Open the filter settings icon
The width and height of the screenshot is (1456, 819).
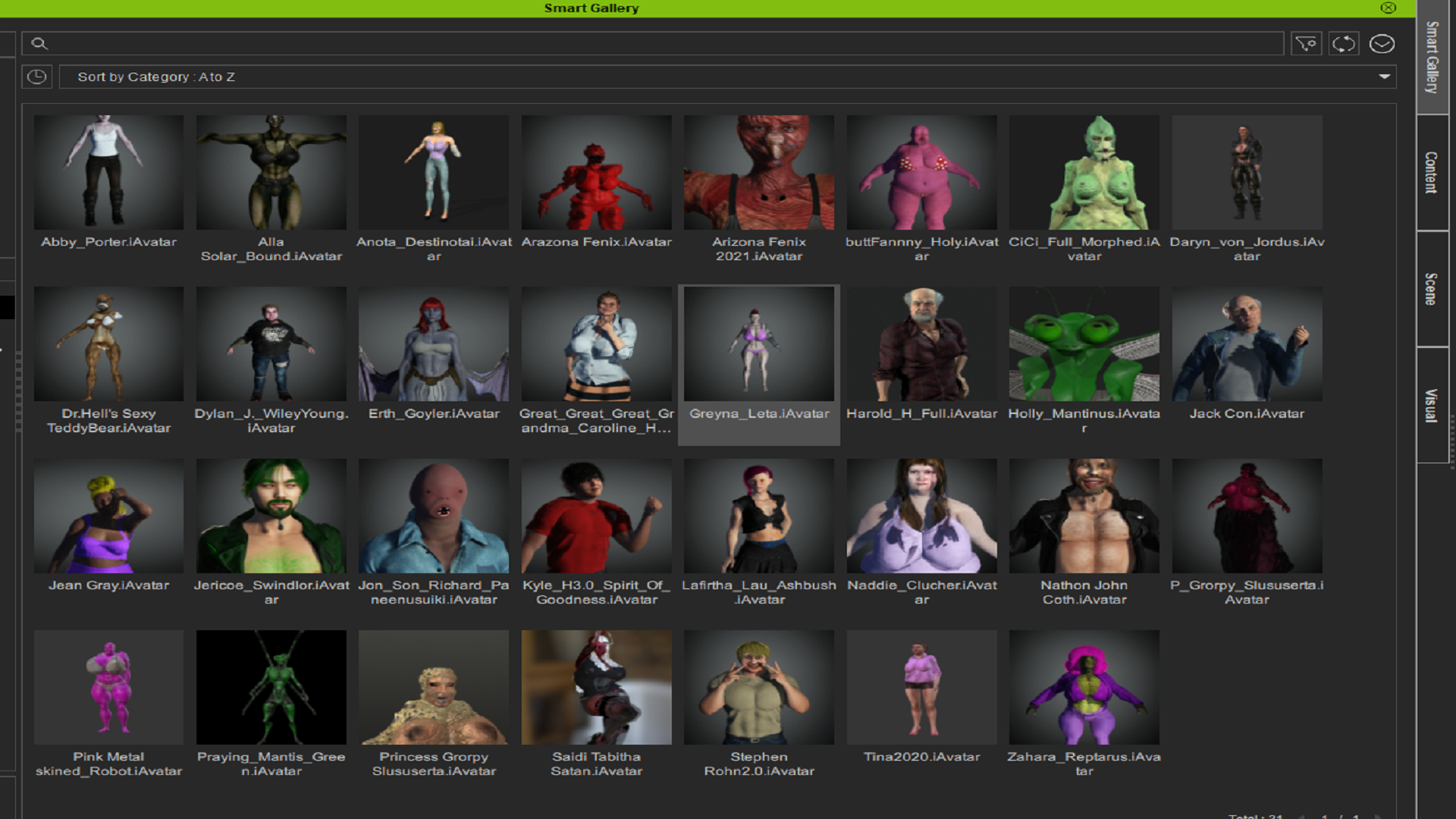[1306, 44]
